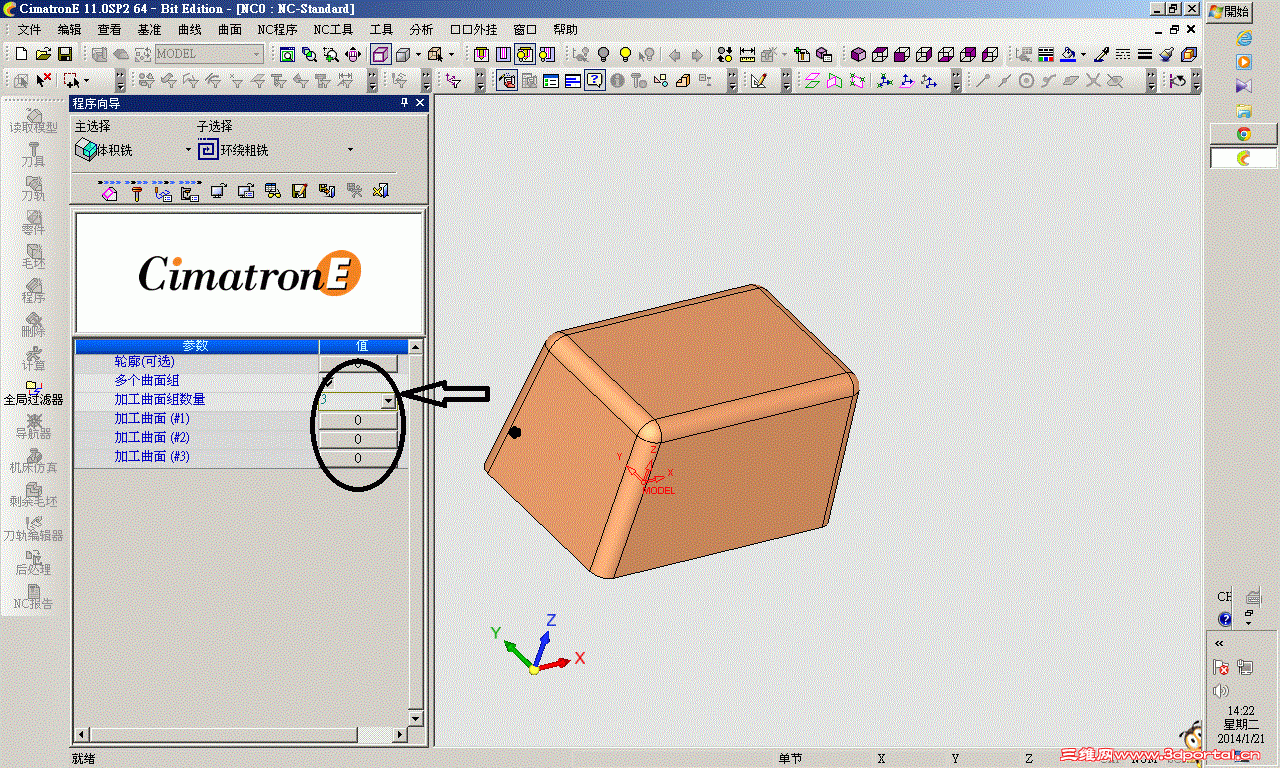Click 后处理 in the left sidebar
The width and height of the screenshot is (1280, 768).
pos(34,563)
